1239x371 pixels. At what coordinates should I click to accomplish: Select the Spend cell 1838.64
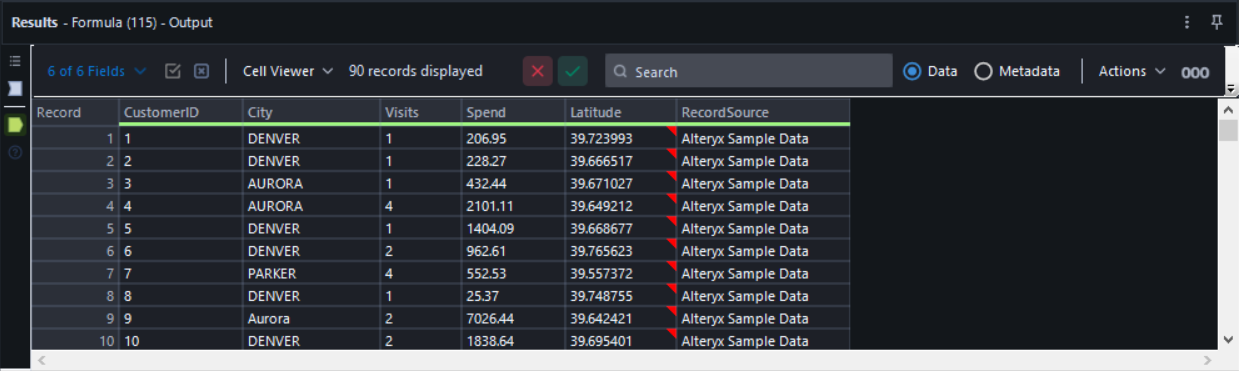[x=513, y=340]
